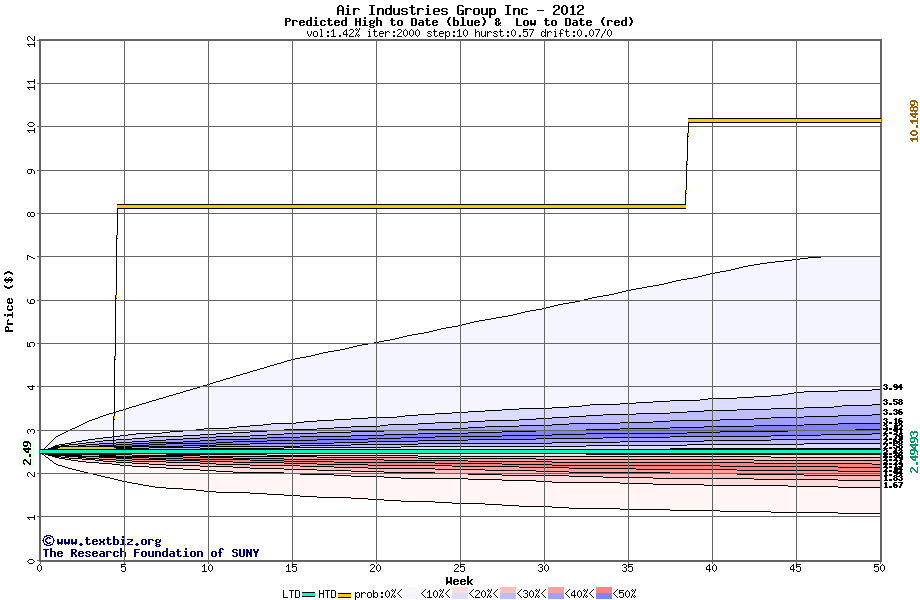Click the week '20' tick label on x-axis
The width and height of the screenshot is (920, 600).
(x=376, y=568)
